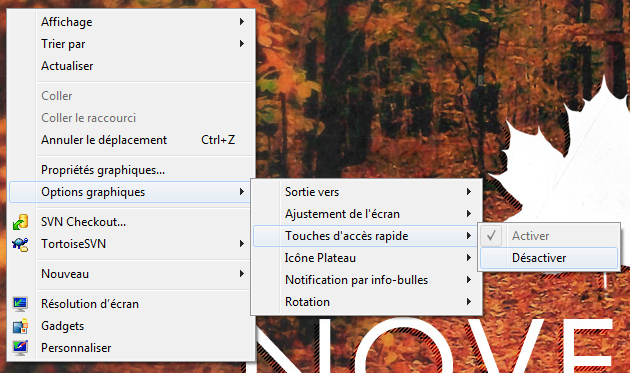Expand the Trier par submenu arrow
This screenshot has height=373, width=630.
(241, 43)
